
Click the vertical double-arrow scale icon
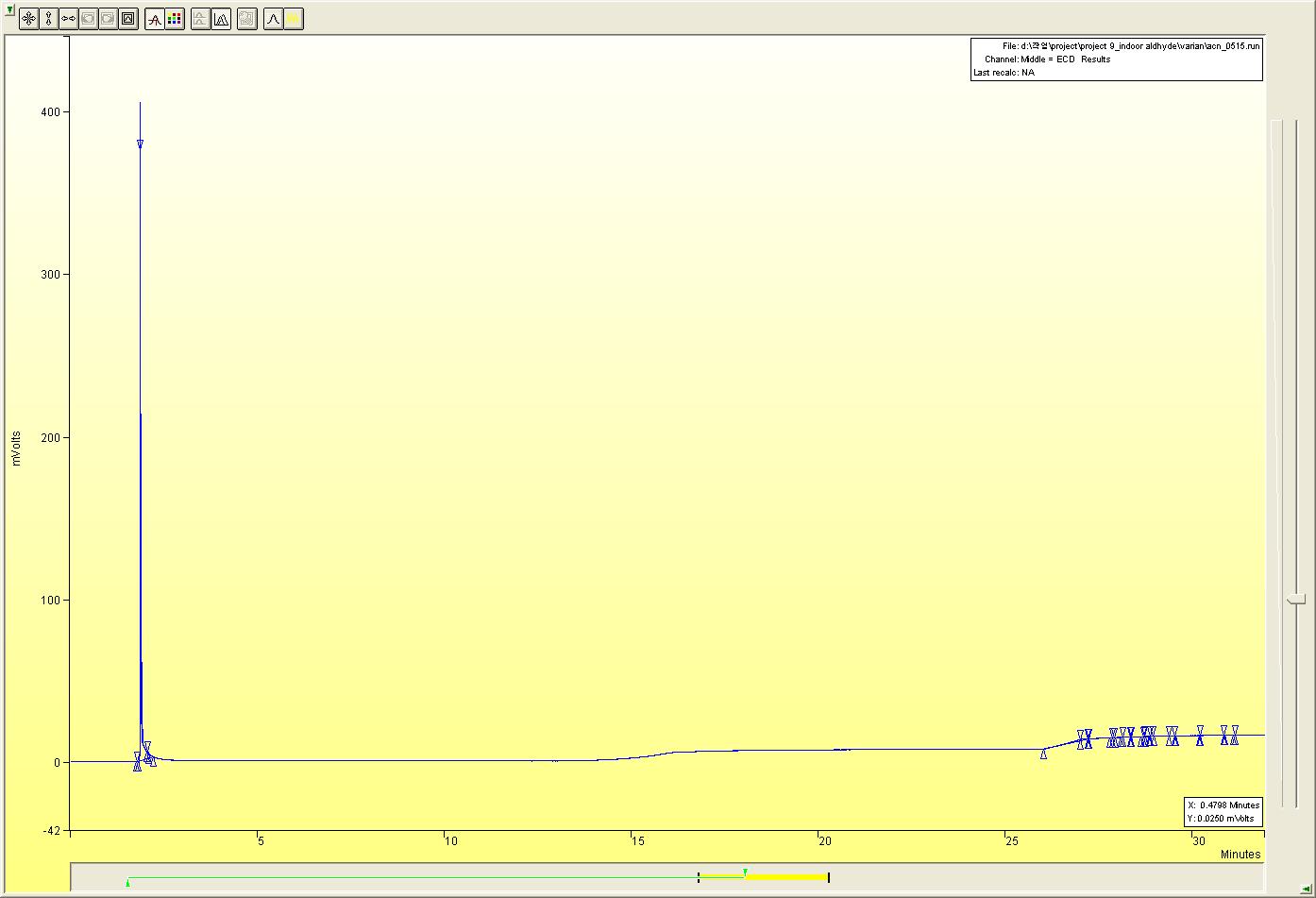click(48, 19)
